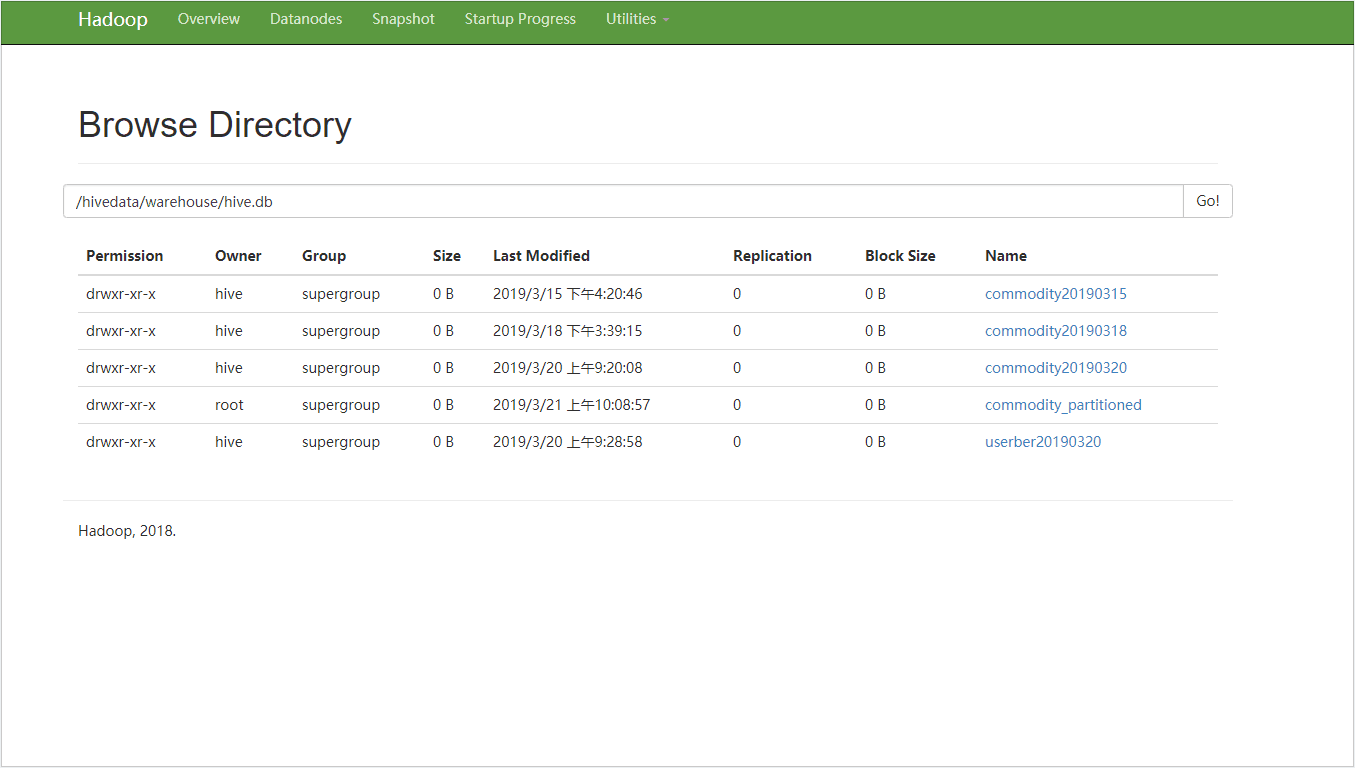Open the Startup Progress page

click(520, 18)
